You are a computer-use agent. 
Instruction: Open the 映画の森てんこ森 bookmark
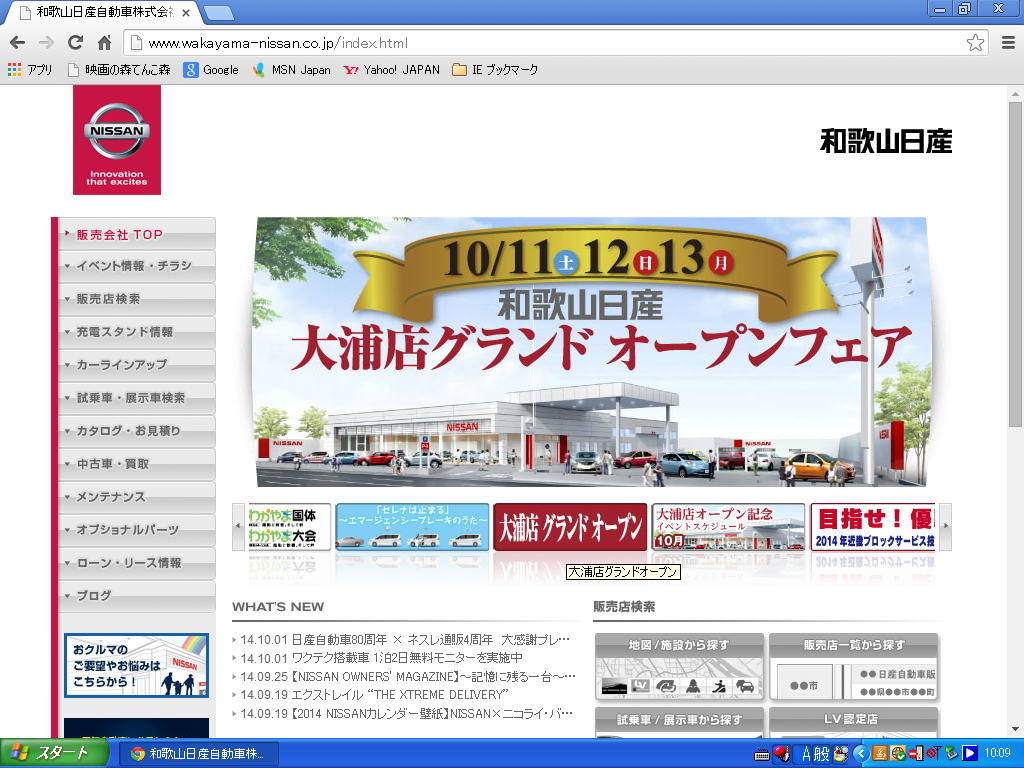click(120, 69)
